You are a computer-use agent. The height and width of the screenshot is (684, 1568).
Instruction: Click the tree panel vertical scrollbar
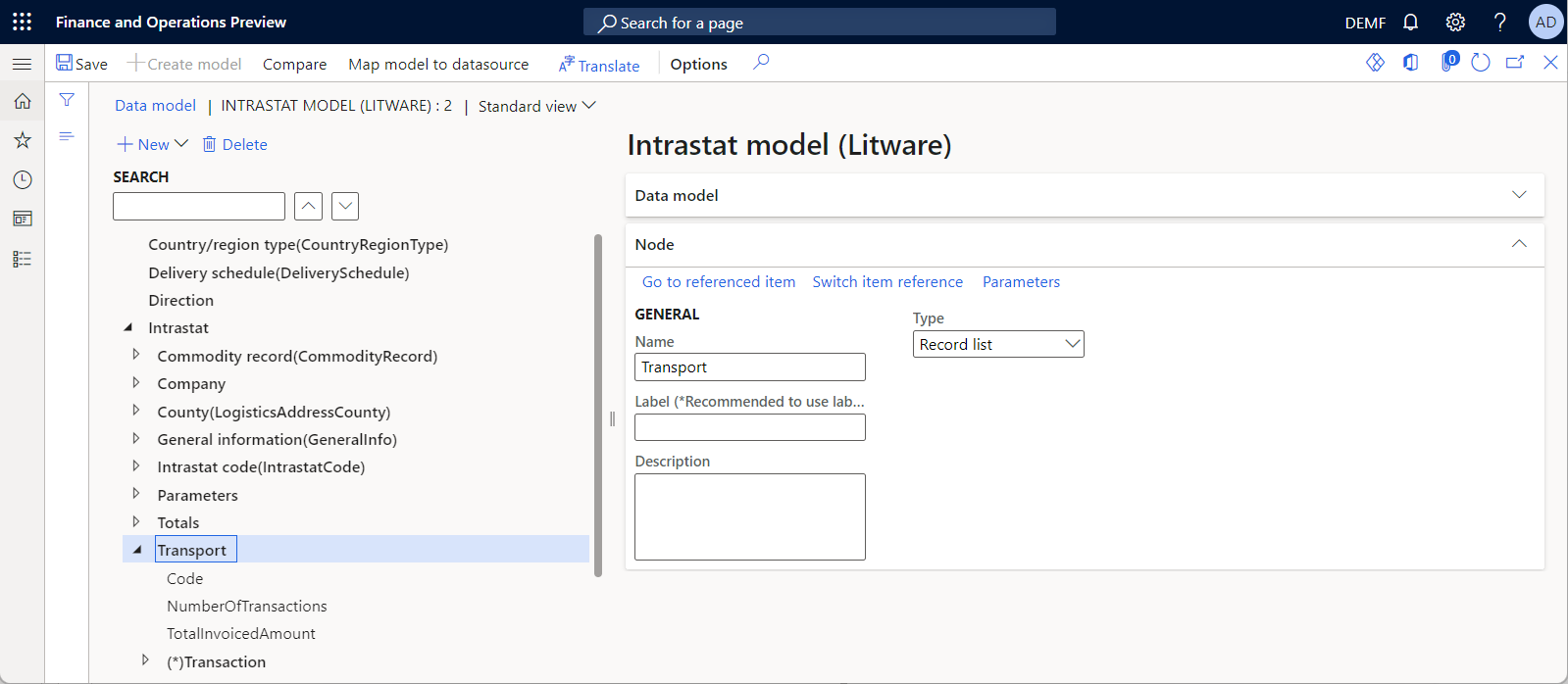click(x=597, y=406)
